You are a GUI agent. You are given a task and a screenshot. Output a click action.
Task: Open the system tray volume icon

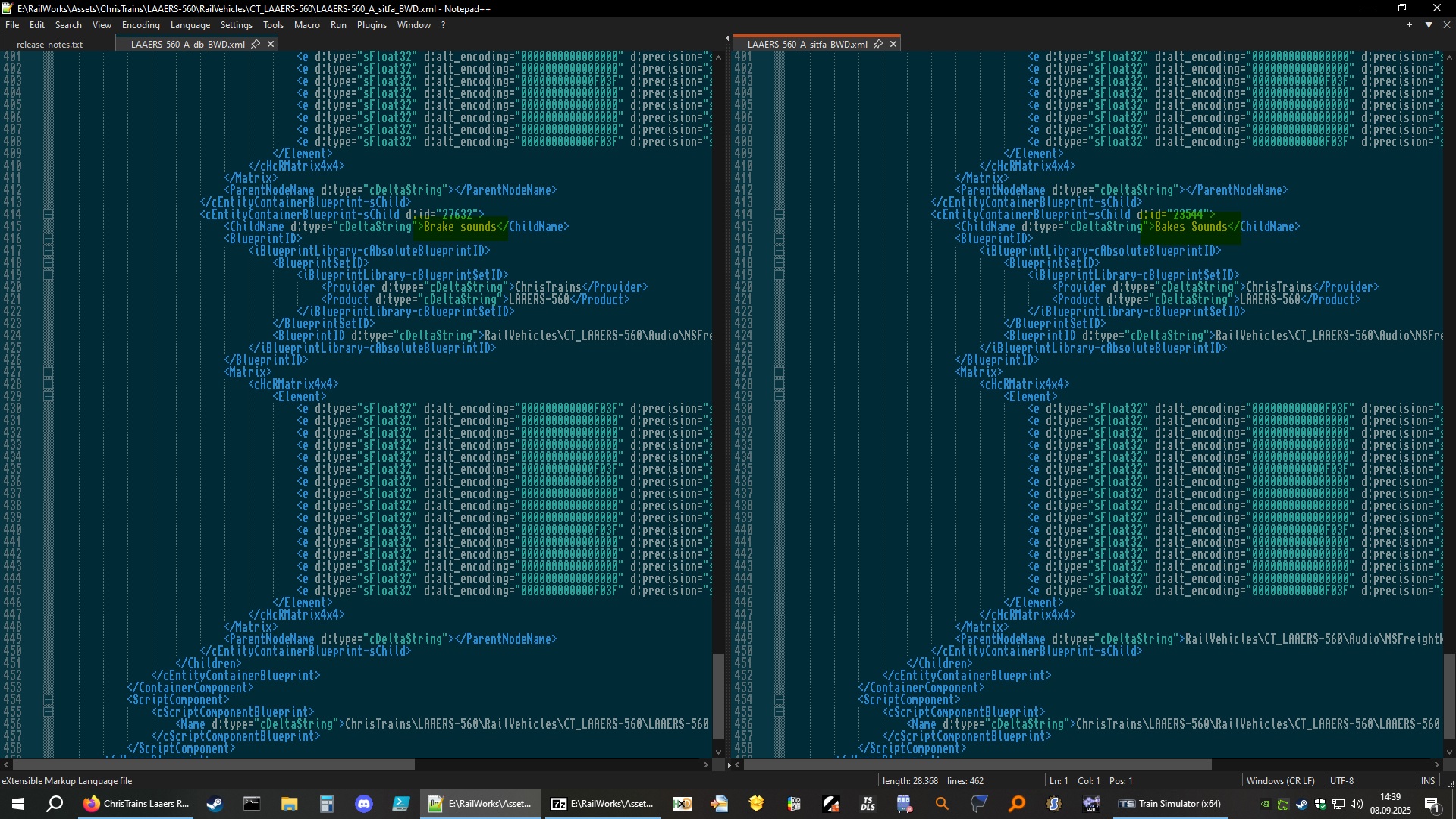click(x=1357, y=804)
